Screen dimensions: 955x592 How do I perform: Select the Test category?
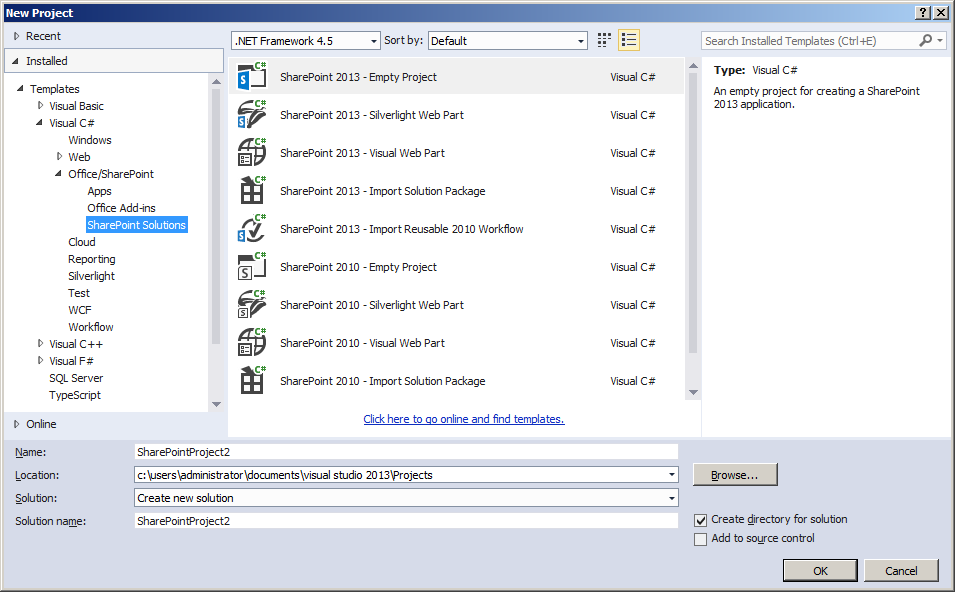coord(79,293)
